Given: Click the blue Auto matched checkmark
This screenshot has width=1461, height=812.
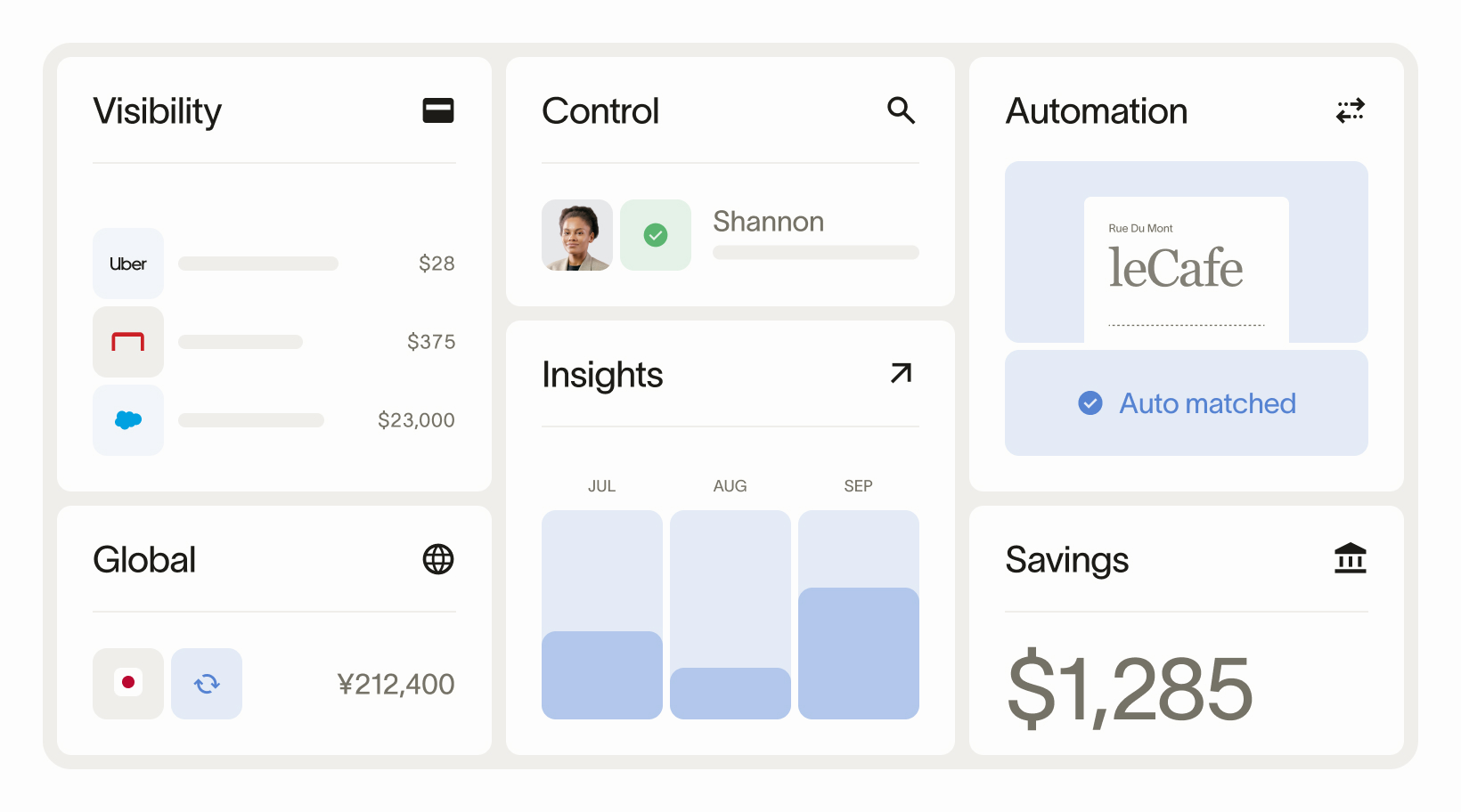Looking at the screenshot, I should click(1090, 403).
